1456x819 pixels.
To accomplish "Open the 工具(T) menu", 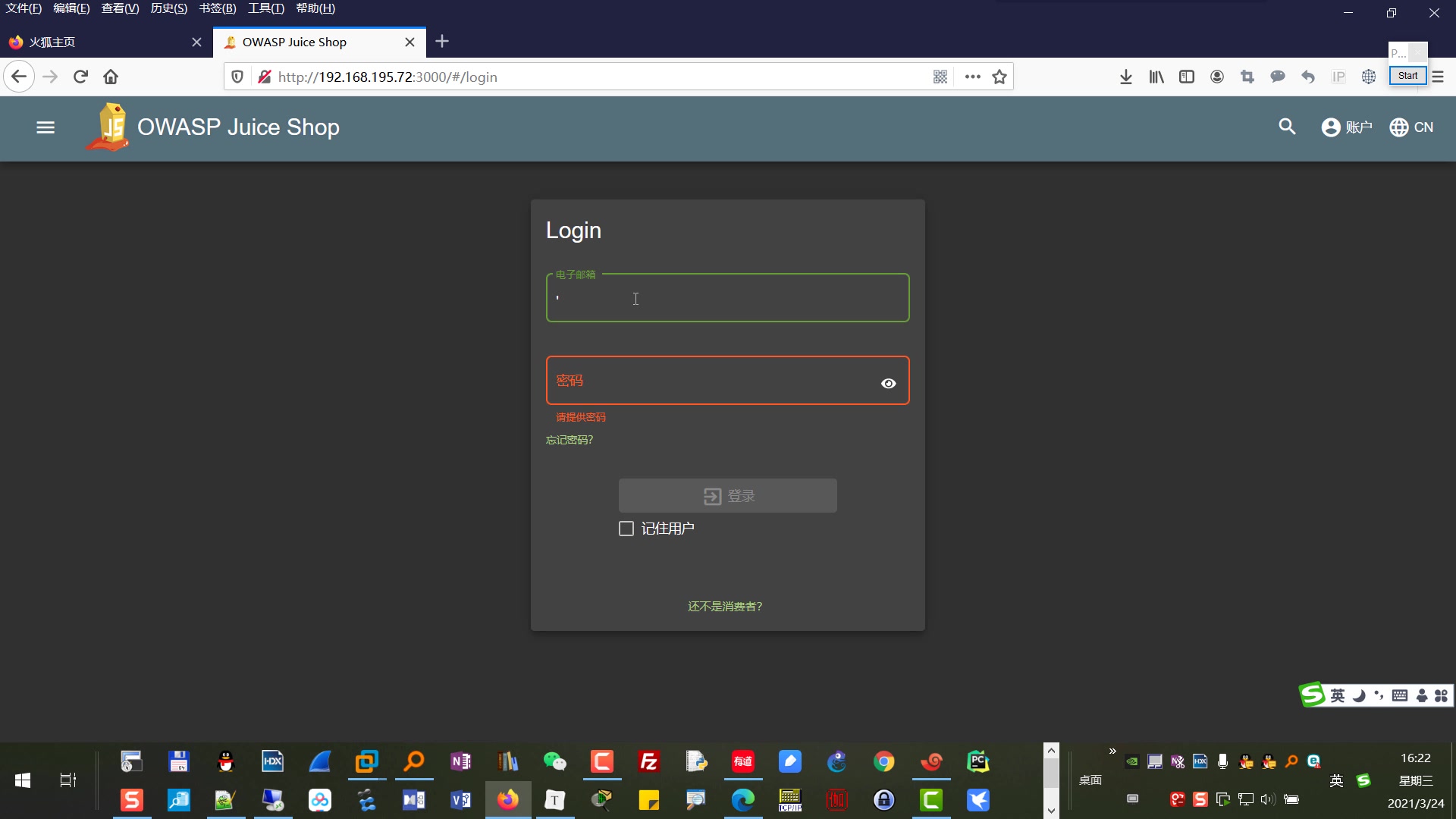I will pyautogui.click(x=265, y=8).
